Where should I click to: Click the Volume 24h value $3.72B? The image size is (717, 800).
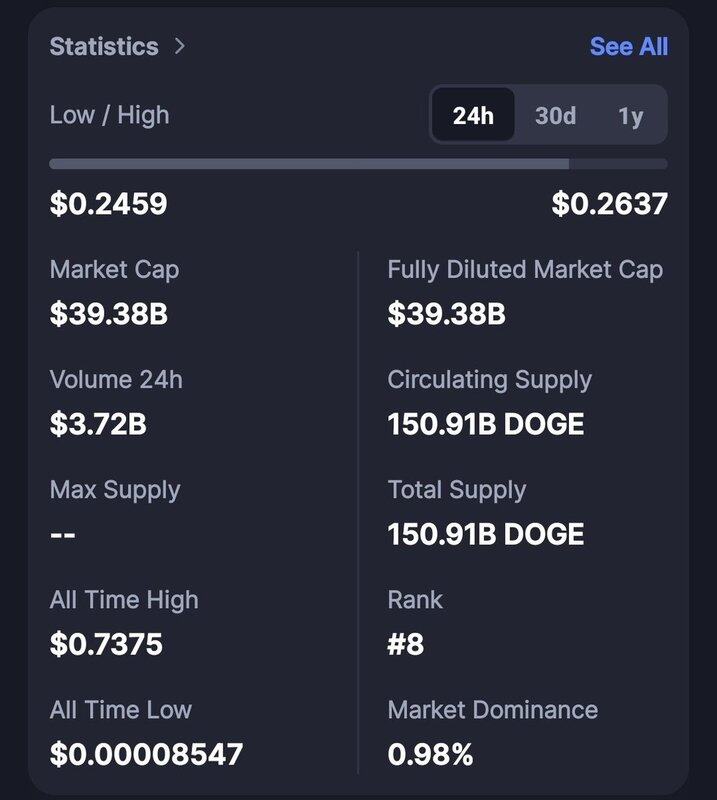click(98, 424)
